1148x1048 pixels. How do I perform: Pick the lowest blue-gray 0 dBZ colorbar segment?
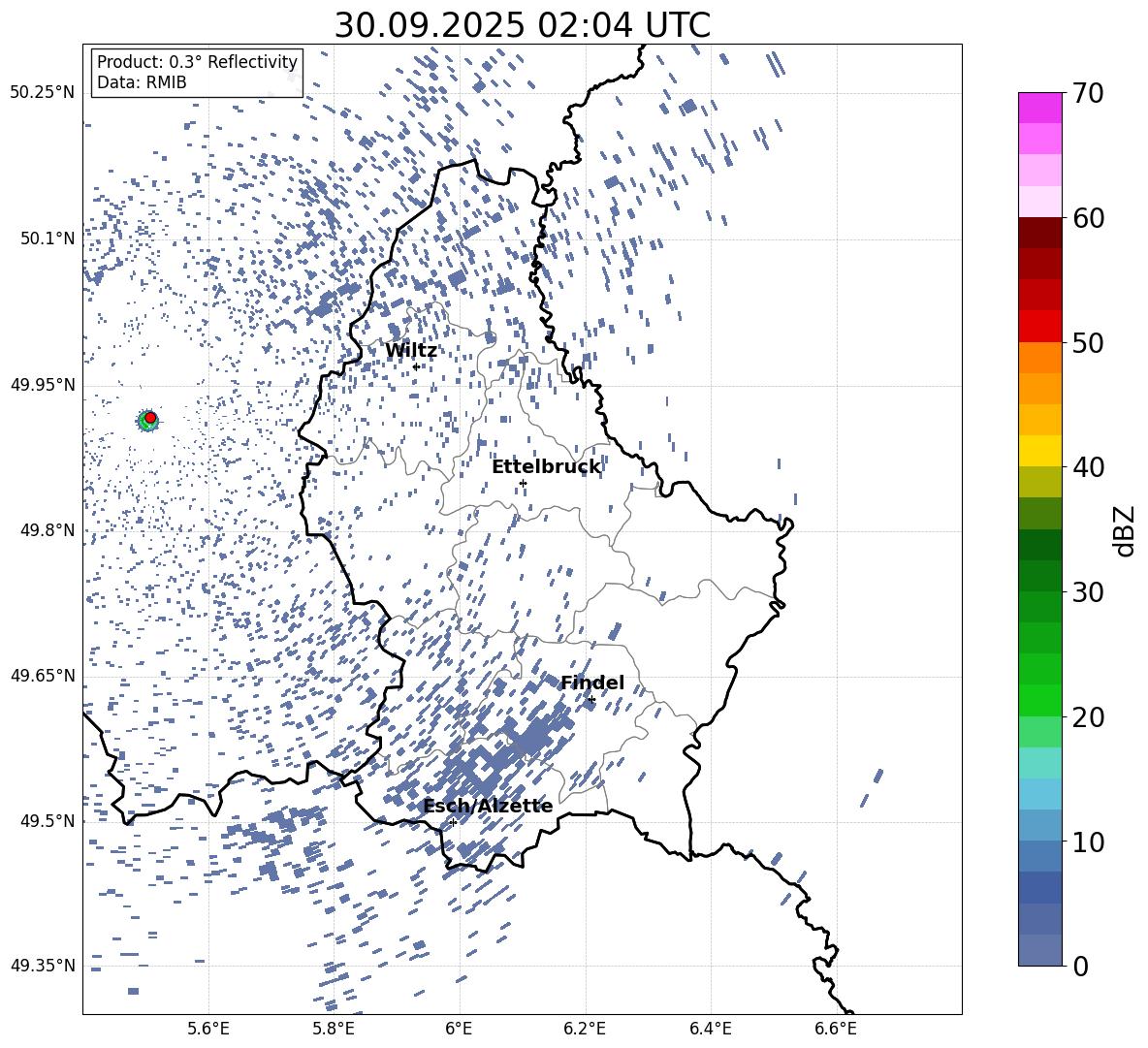(x=1040, y=950)
